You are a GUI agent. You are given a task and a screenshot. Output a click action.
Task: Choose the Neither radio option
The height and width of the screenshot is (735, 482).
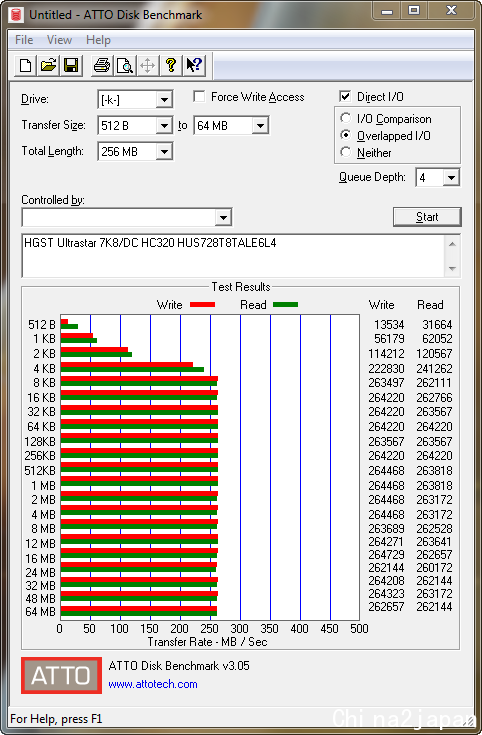coord(346,152)
